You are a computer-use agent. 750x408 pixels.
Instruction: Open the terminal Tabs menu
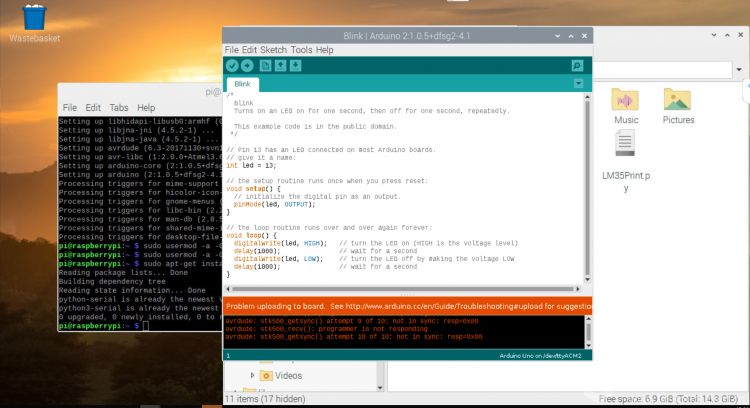click(x=119, y=108)
